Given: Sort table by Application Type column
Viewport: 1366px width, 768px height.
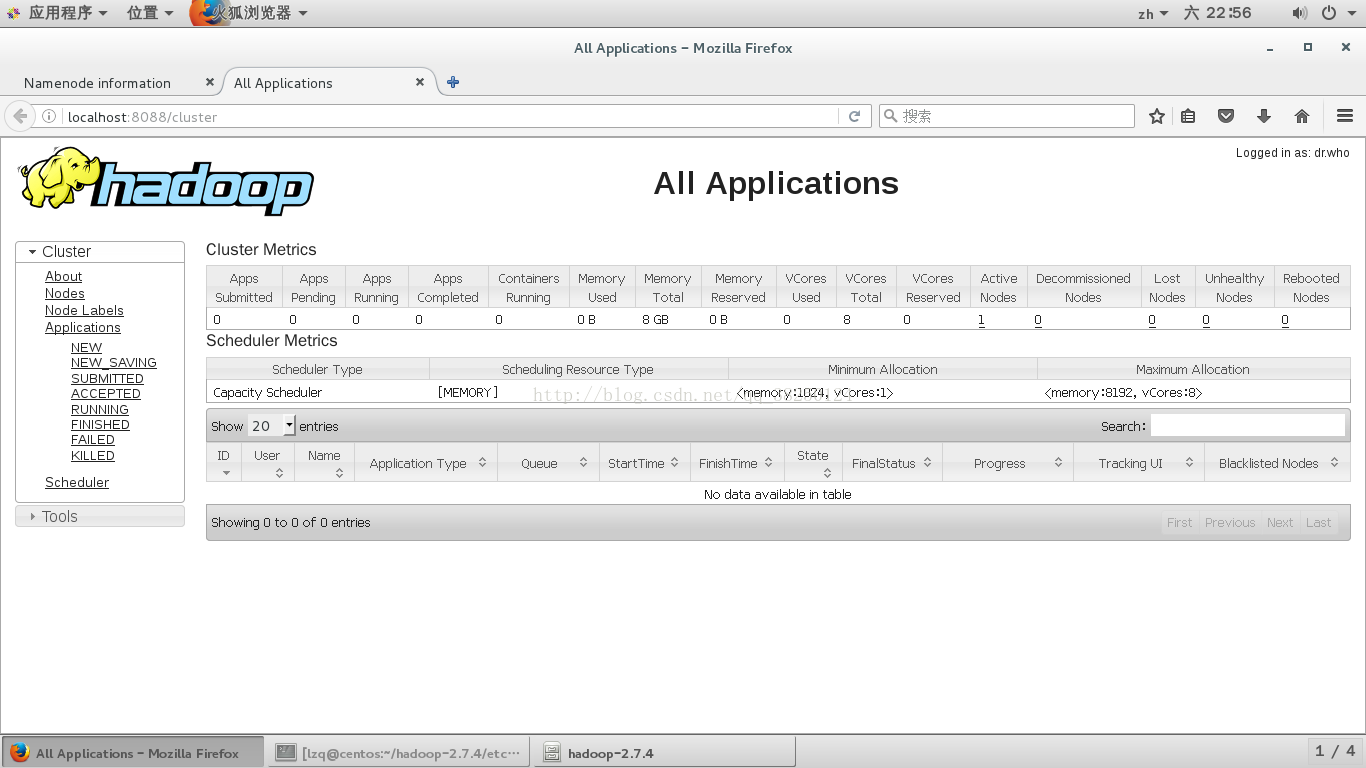Looking at the screenshot, I should click(426, 463).
